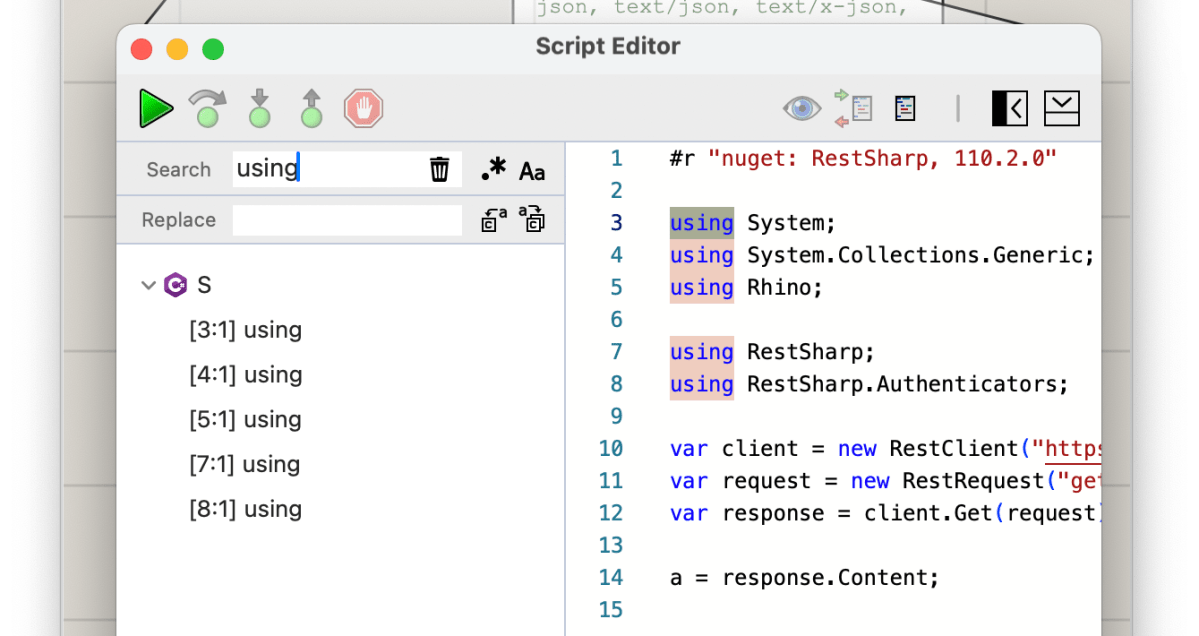Toggle regular expression search option
This screenshot has height=636, width=1199.
pyautogui.click(x=493, y=169)
